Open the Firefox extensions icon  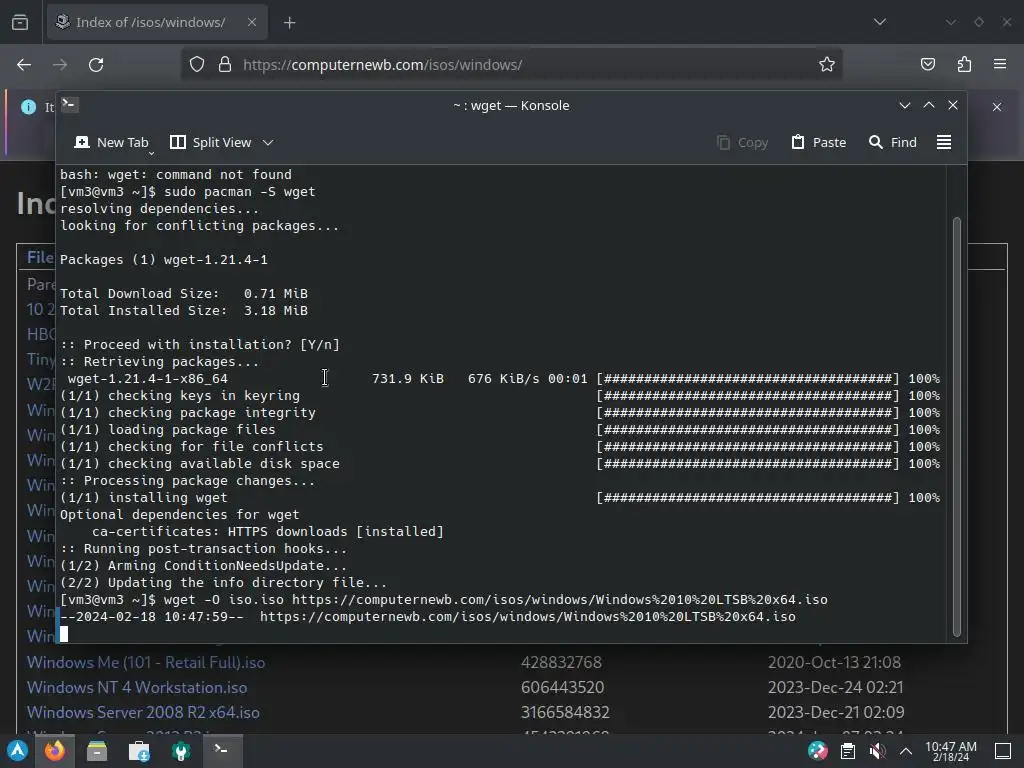click(964, 65)
